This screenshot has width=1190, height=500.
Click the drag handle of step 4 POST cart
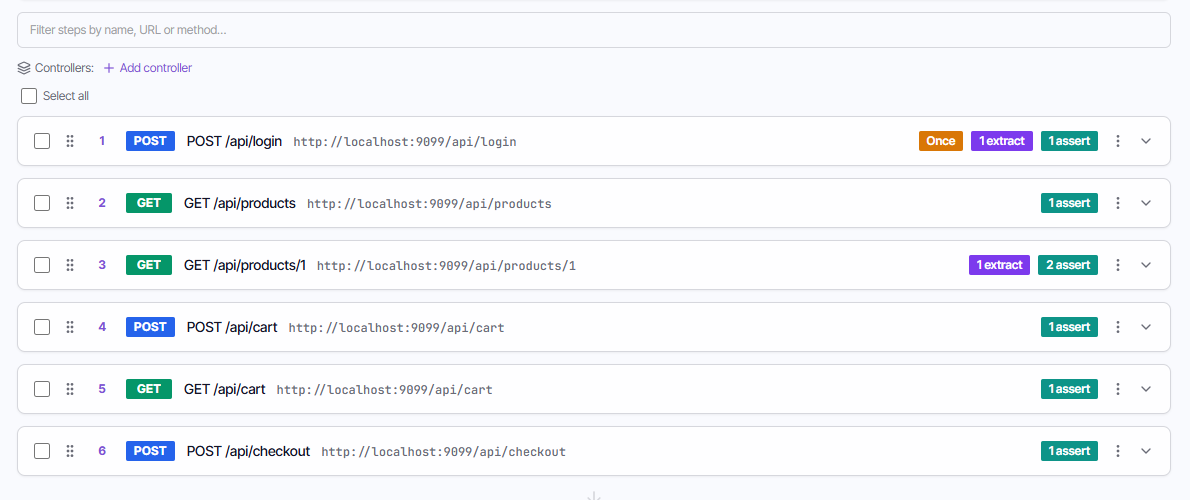click(x=70, y=327)
